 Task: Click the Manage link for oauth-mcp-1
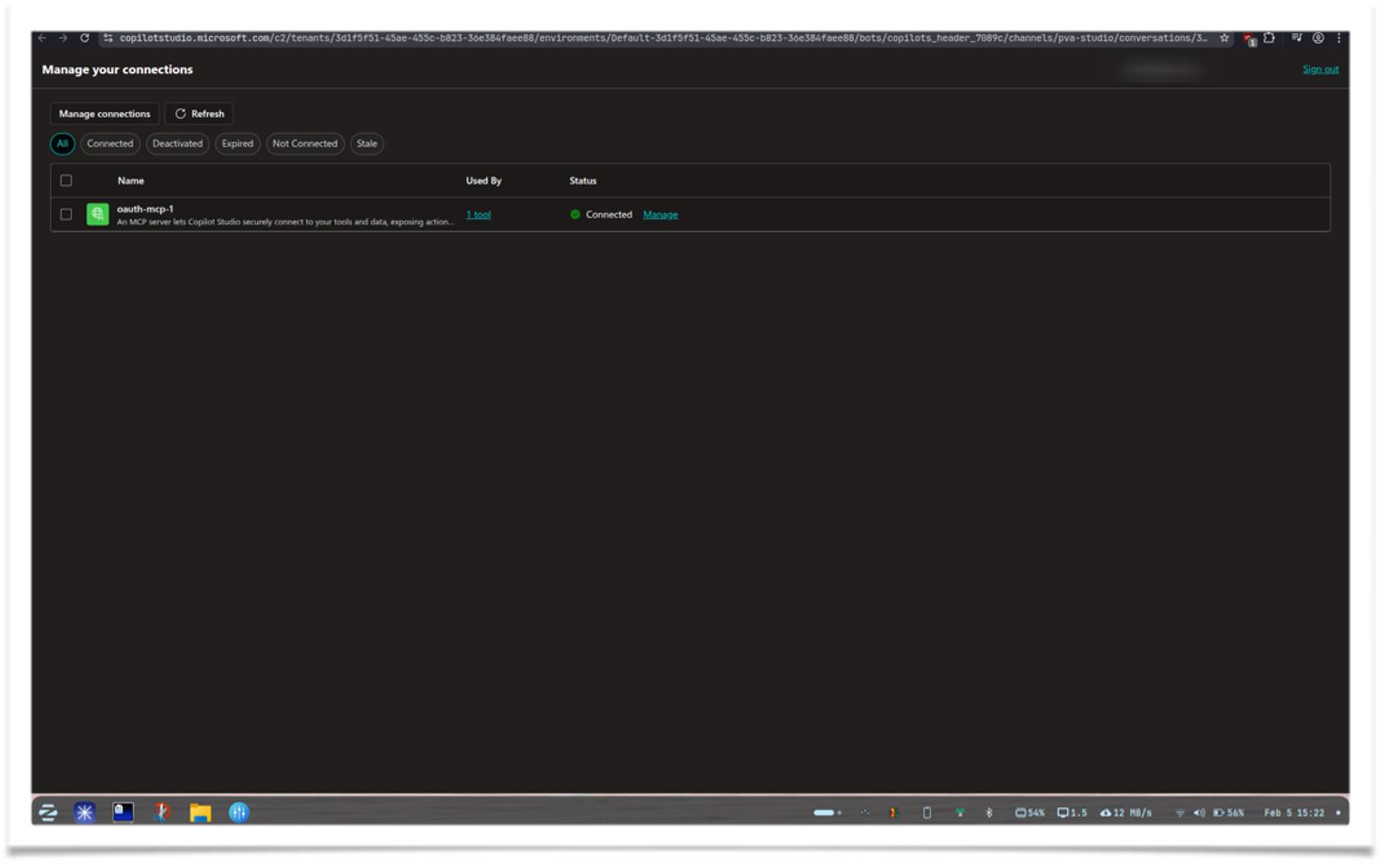pos(660,215)
